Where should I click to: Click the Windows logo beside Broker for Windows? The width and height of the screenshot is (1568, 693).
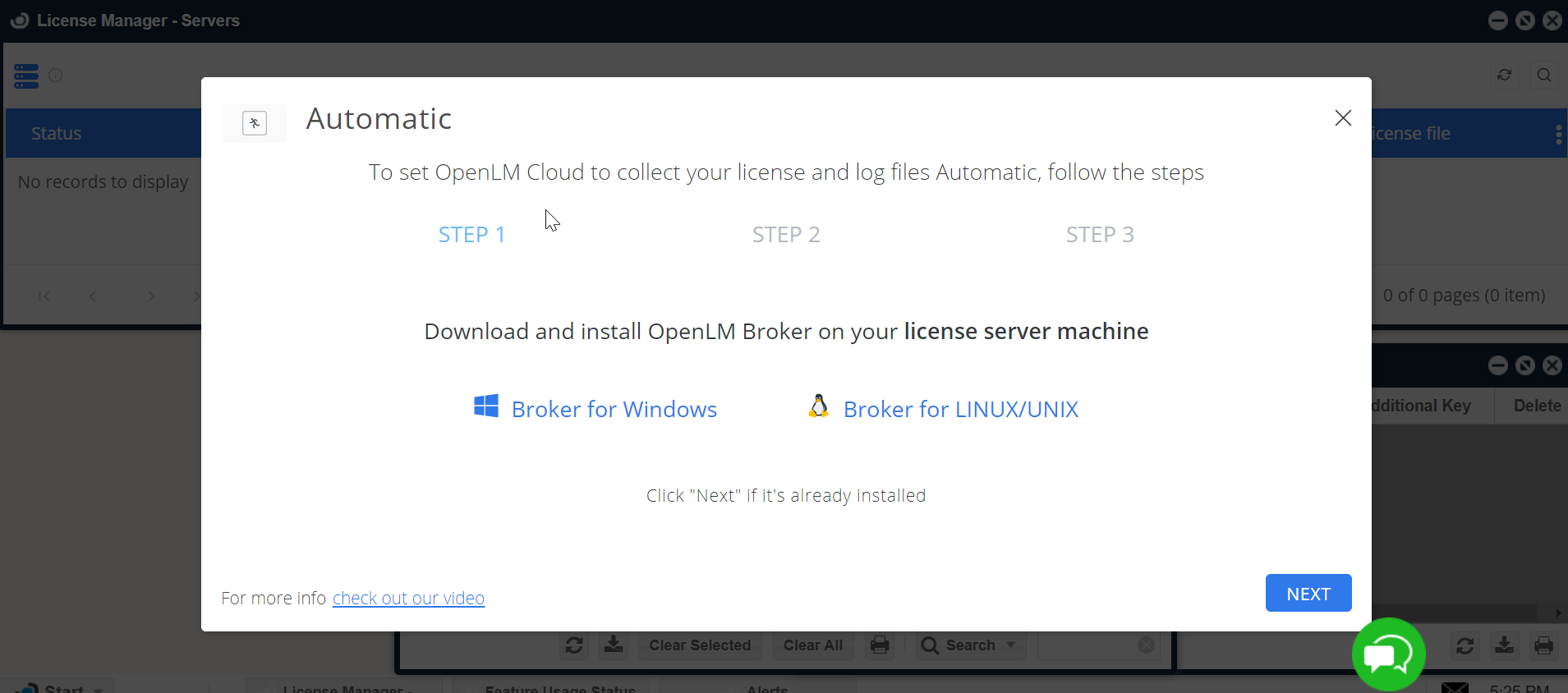click(x=485, y=406)
